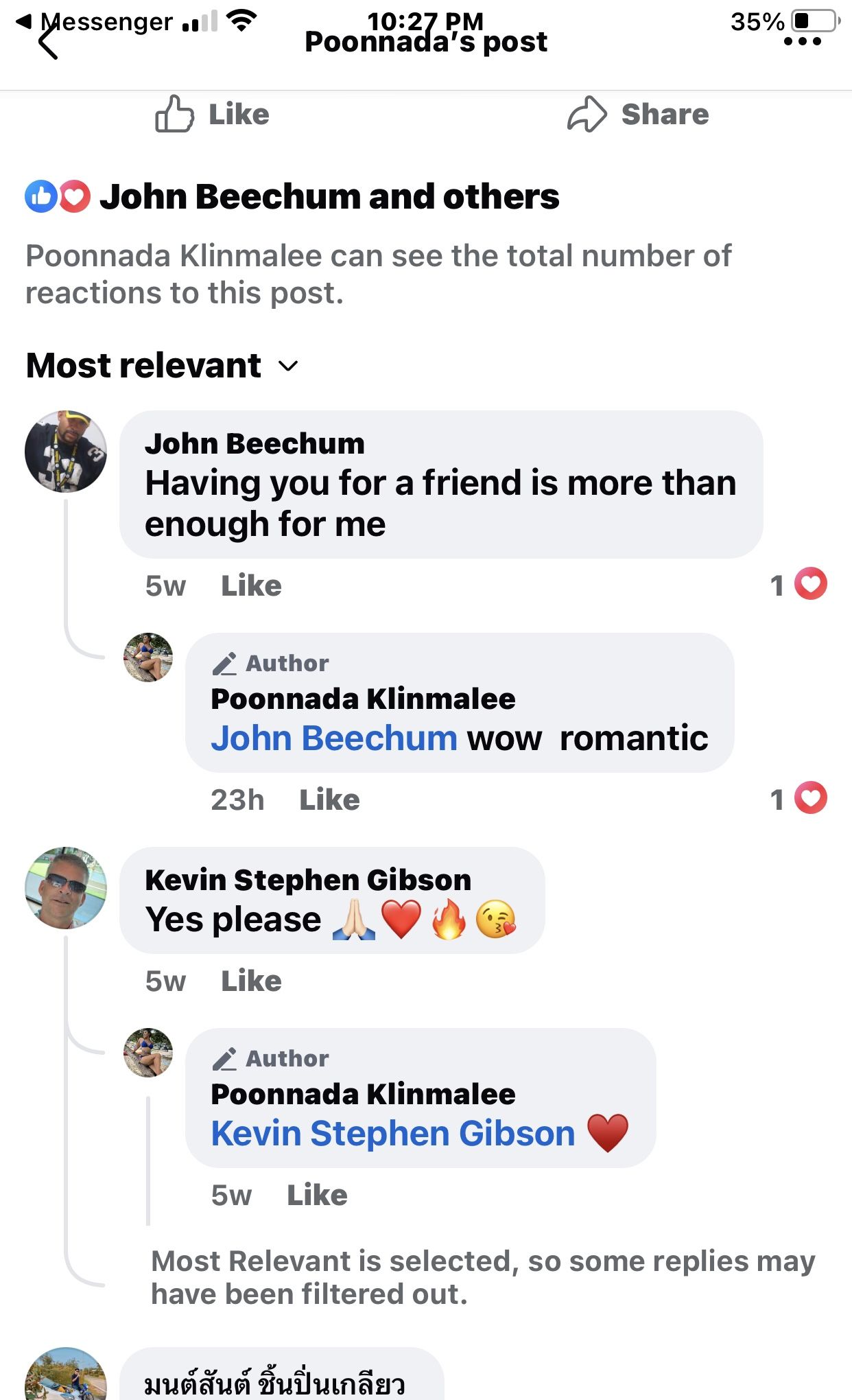
Task: Like Poonnada's 'wow romantic' reply
Action: point(329,800)
